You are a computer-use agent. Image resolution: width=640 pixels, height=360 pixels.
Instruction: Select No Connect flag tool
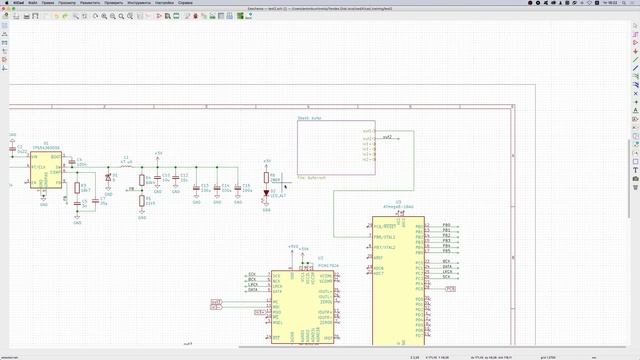click(x=636, y=93)
